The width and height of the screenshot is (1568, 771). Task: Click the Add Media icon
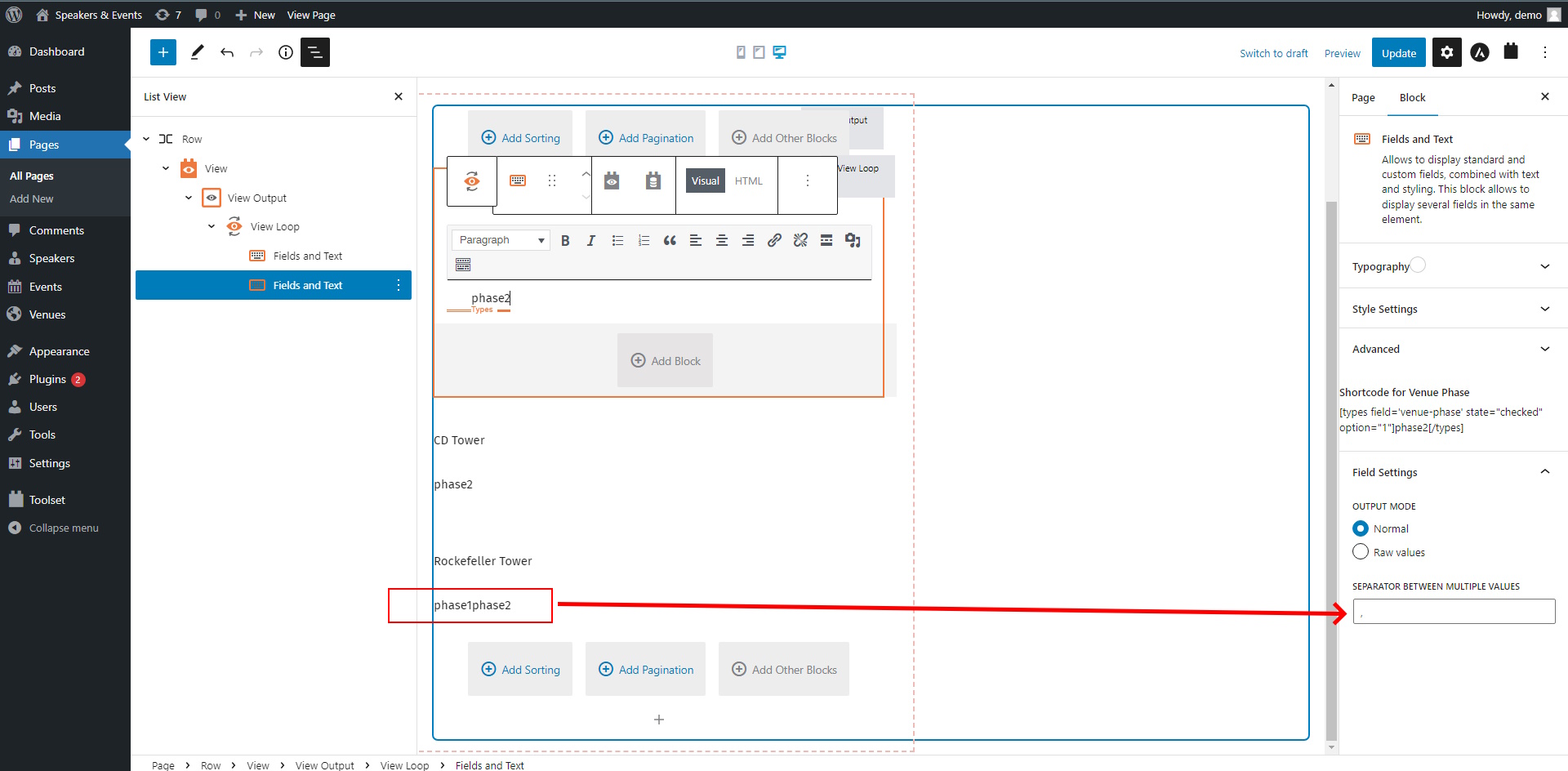click(x=853, y=240)
